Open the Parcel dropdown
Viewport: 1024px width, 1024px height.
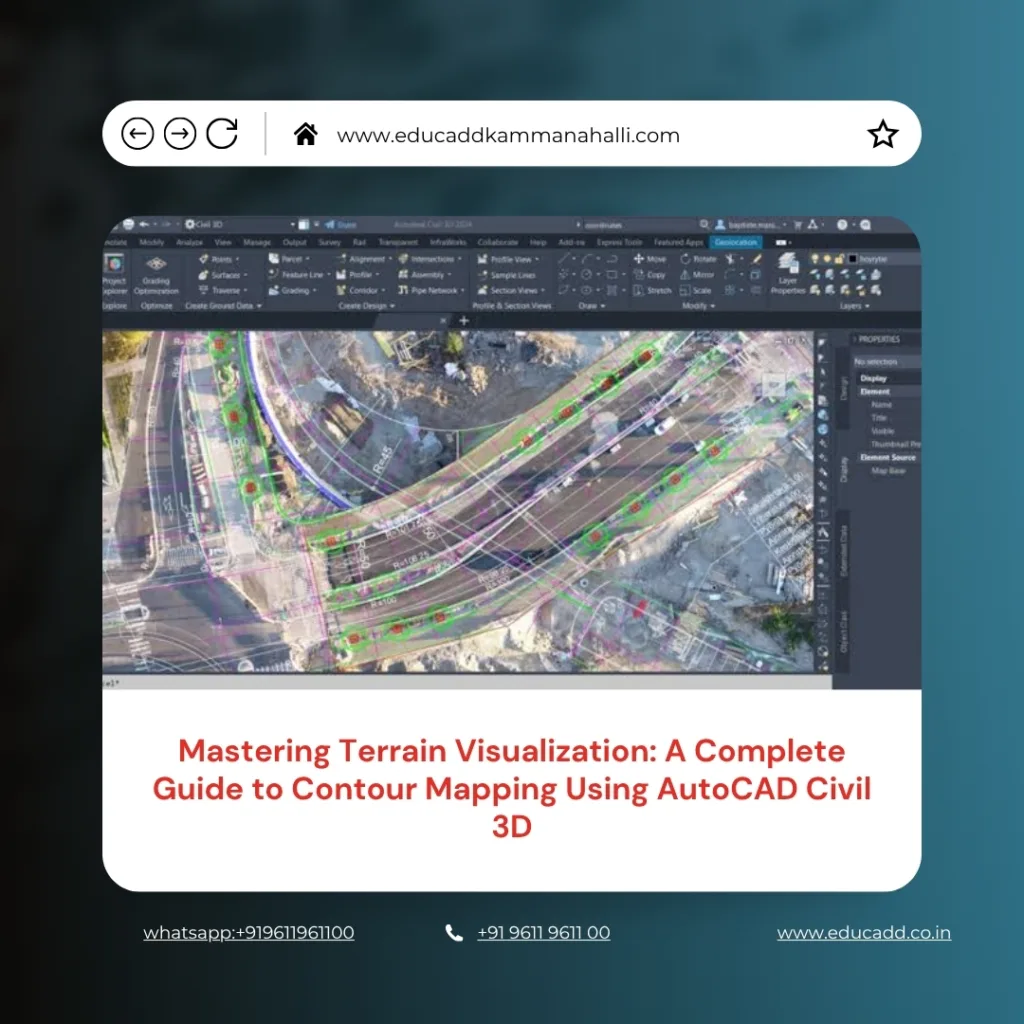[x=289, y=259]
